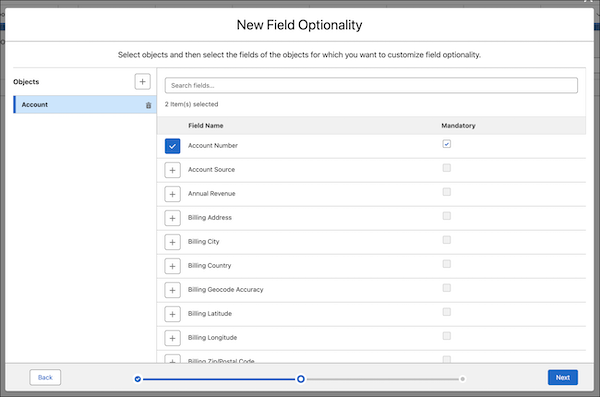
Task: Toggle Mandatory checkbox for Billing City
Action: point(447,240)
